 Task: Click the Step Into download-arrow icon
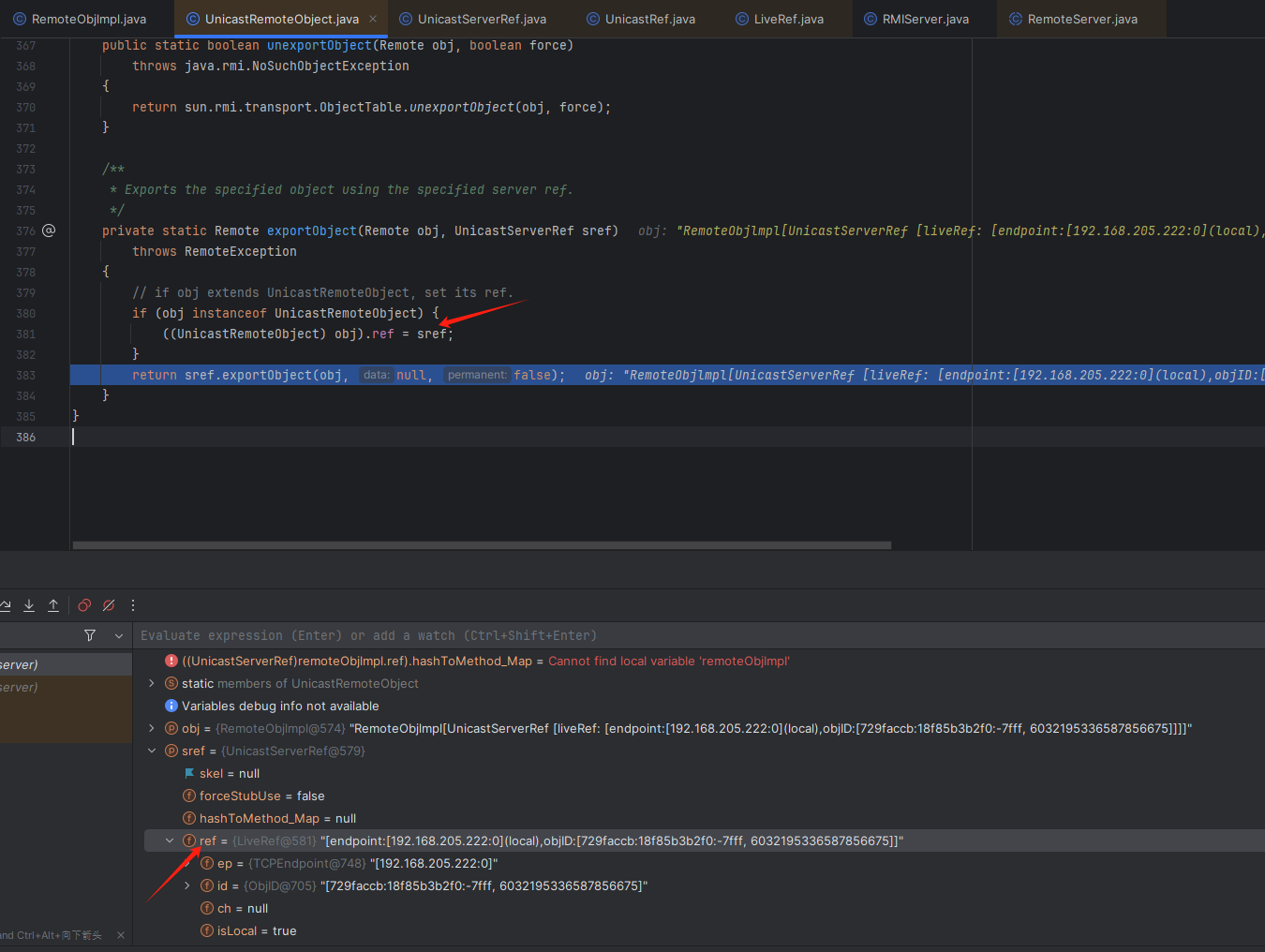[x=29, y=605]
